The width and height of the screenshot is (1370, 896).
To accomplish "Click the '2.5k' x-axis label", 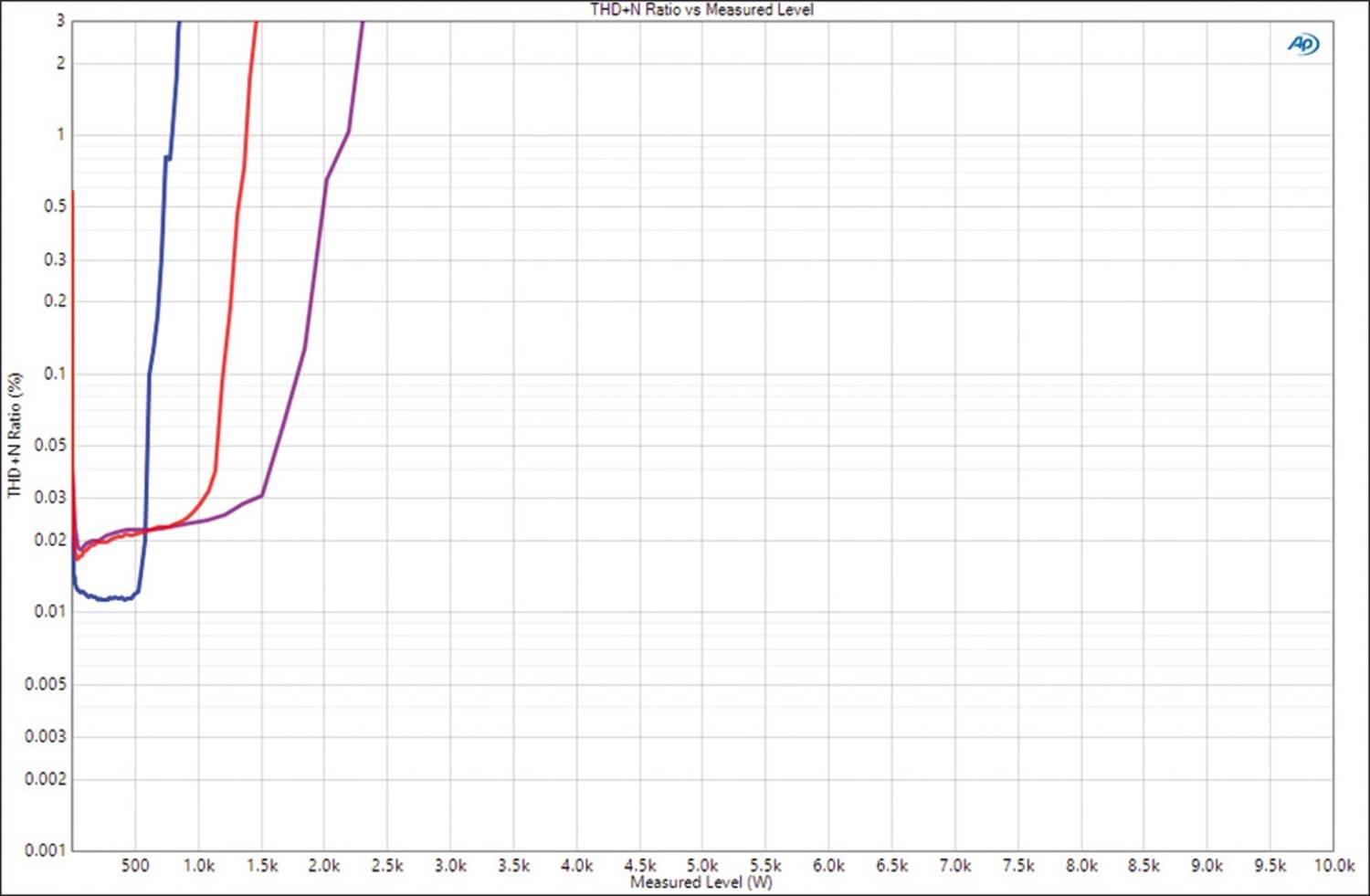I will 387,865.
